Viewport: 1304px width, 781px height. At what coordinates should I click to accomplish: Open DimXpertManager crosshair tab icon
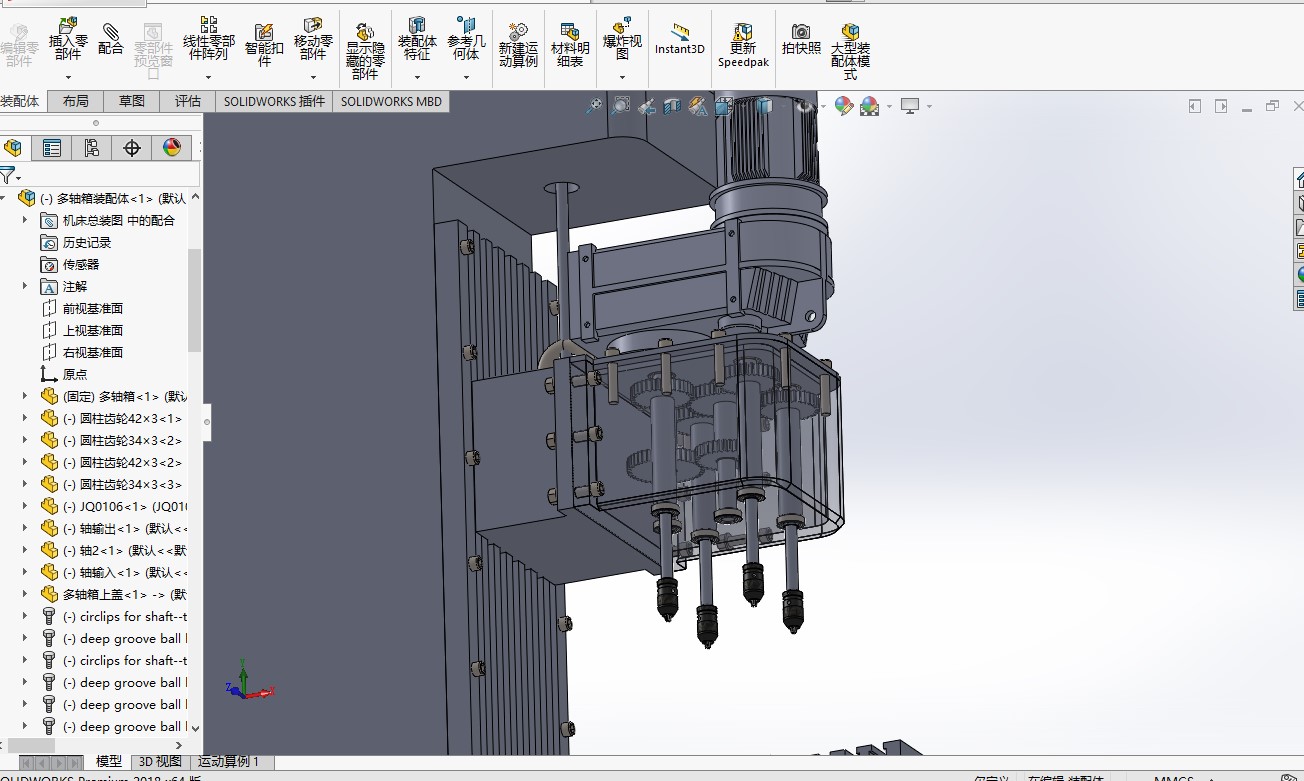point(132,148)
